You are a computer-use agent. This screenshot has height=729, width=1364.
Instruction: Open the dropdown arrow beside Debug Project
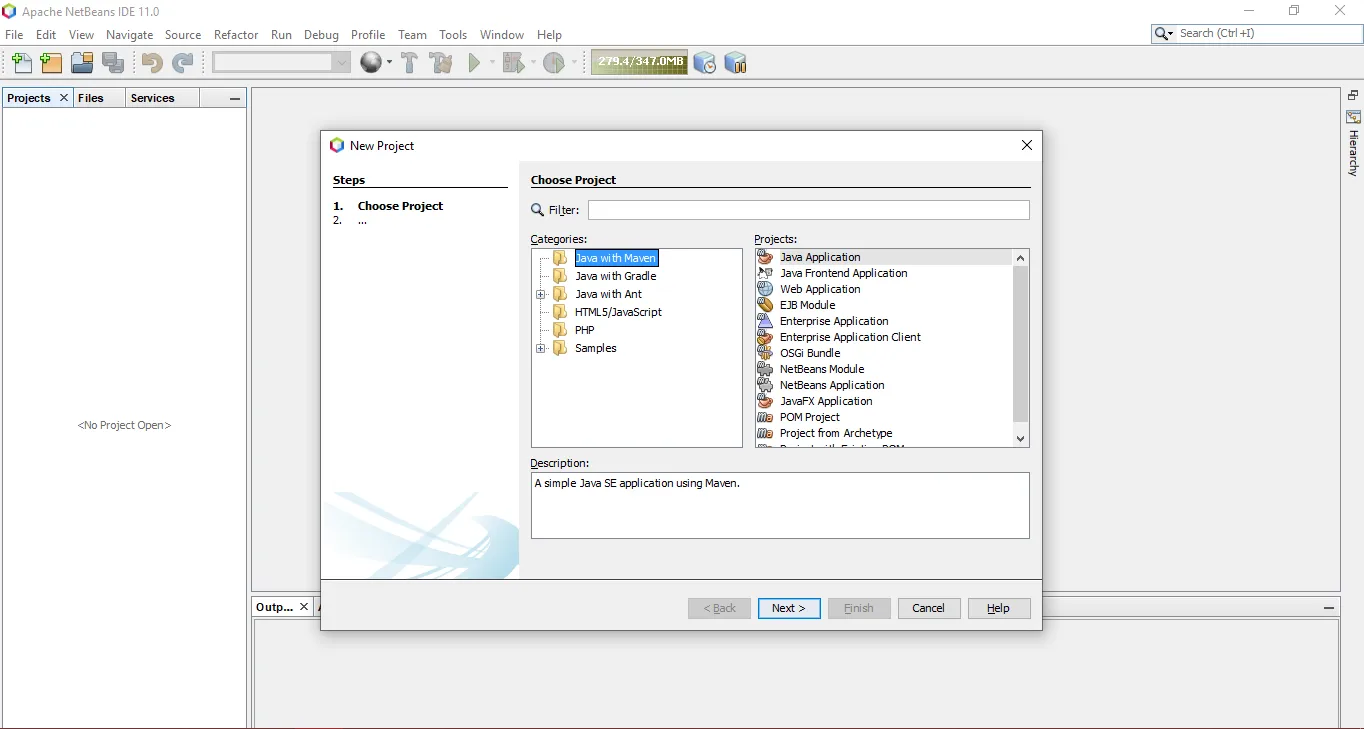coord(531,63)
